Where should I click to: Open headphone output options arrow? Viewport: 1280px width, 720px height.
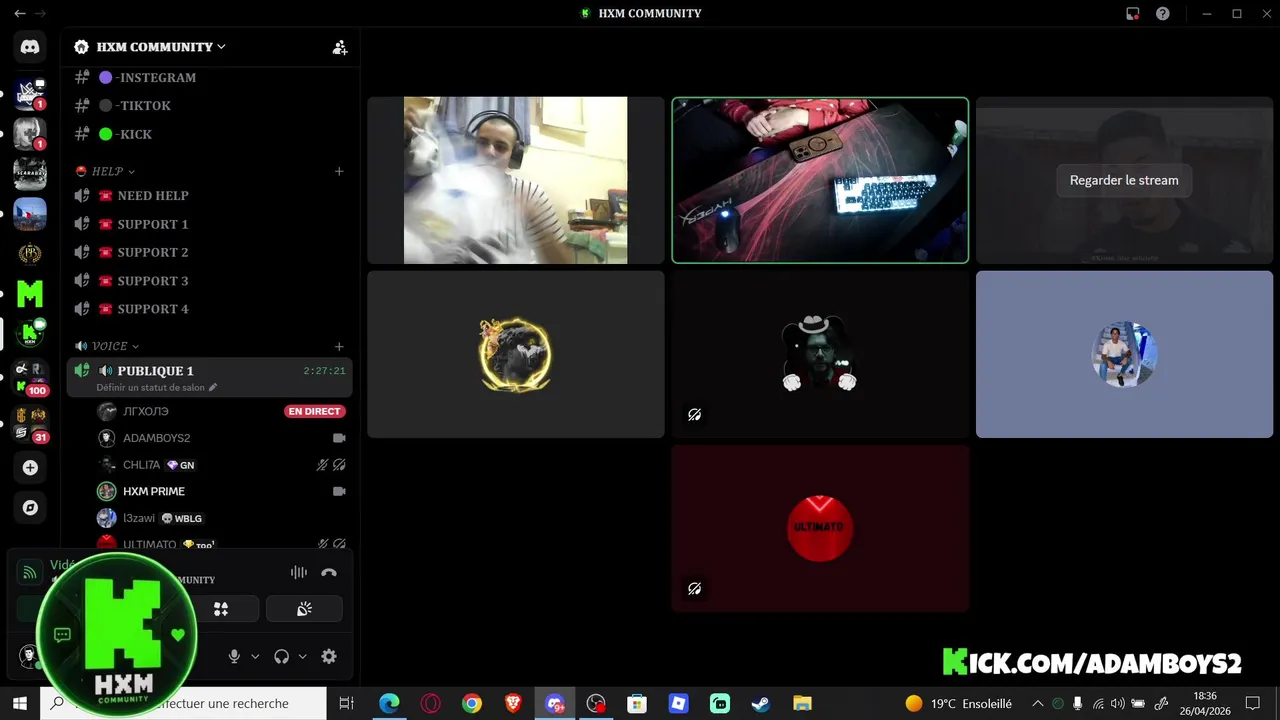pyautogui.click(x=303, y=656)
